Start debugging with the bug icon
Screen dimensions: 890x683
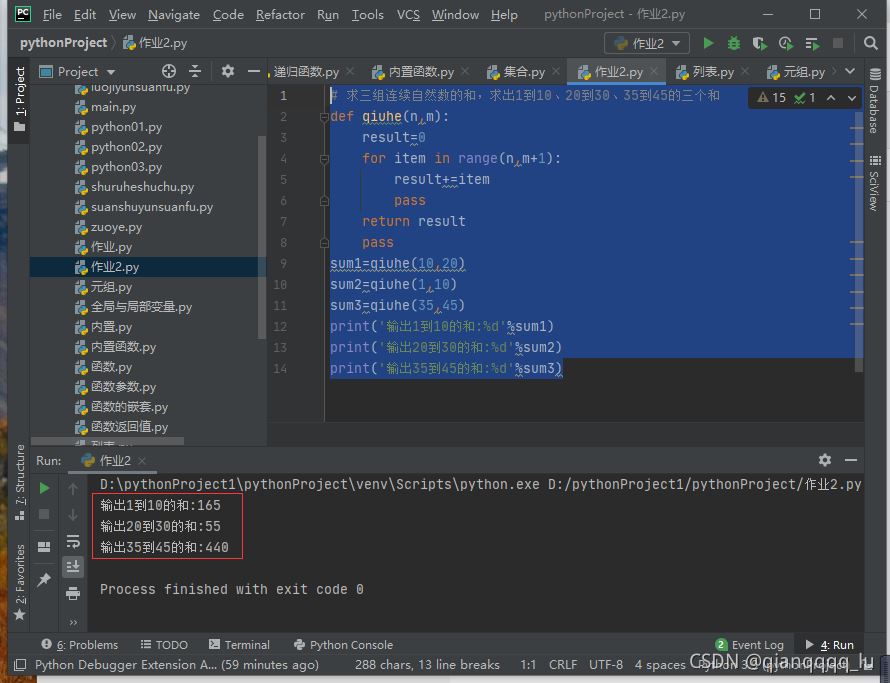[734, 43]
